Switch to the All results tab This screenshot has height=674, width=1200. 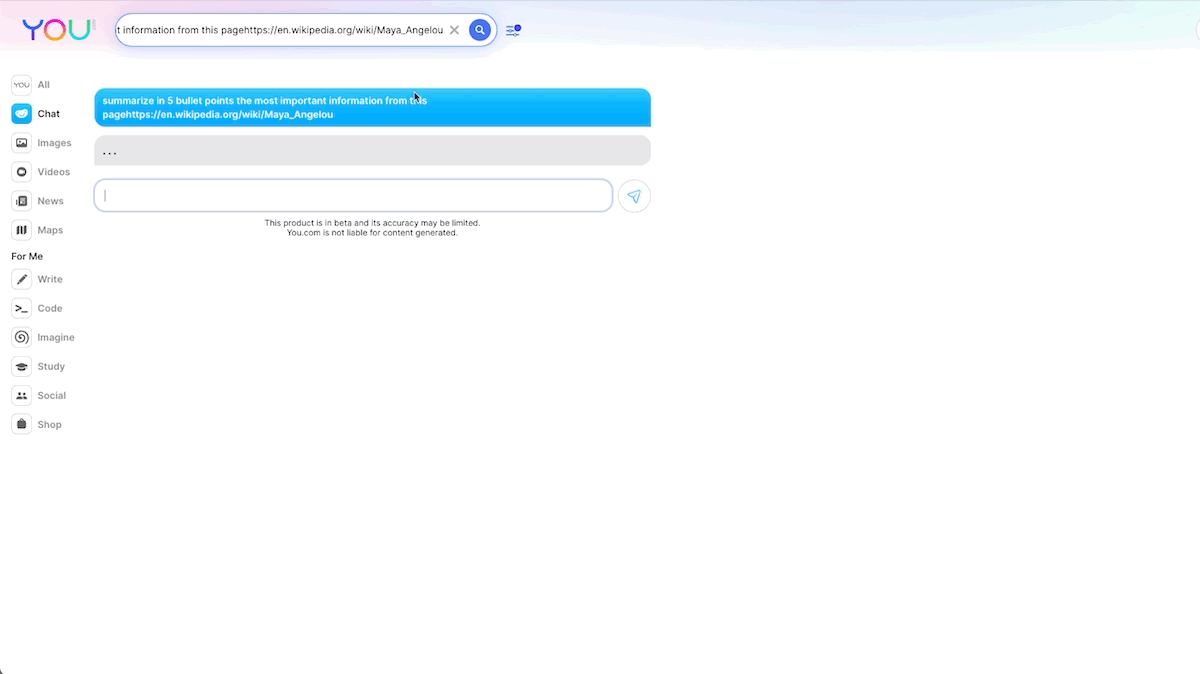(21, 84)
